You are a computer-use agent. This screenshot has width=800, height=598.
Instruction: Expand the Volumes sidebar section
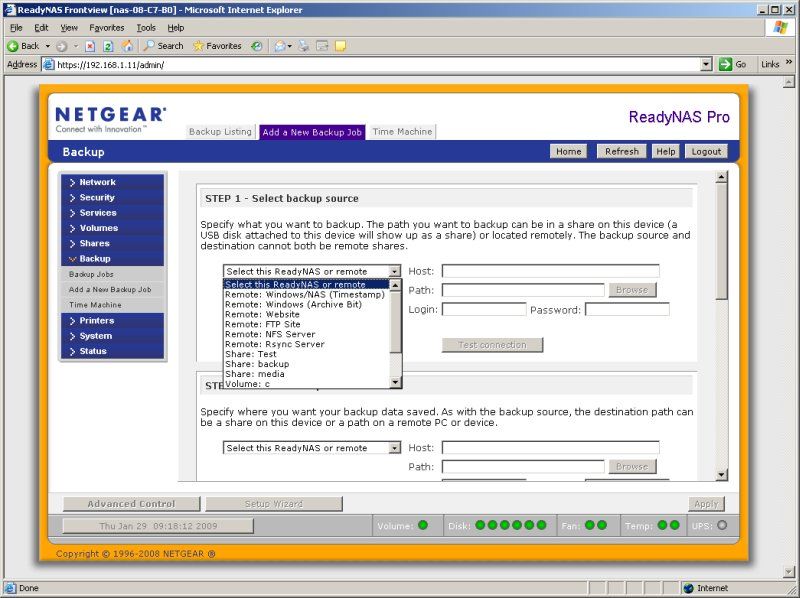click(x=112, y=228)
